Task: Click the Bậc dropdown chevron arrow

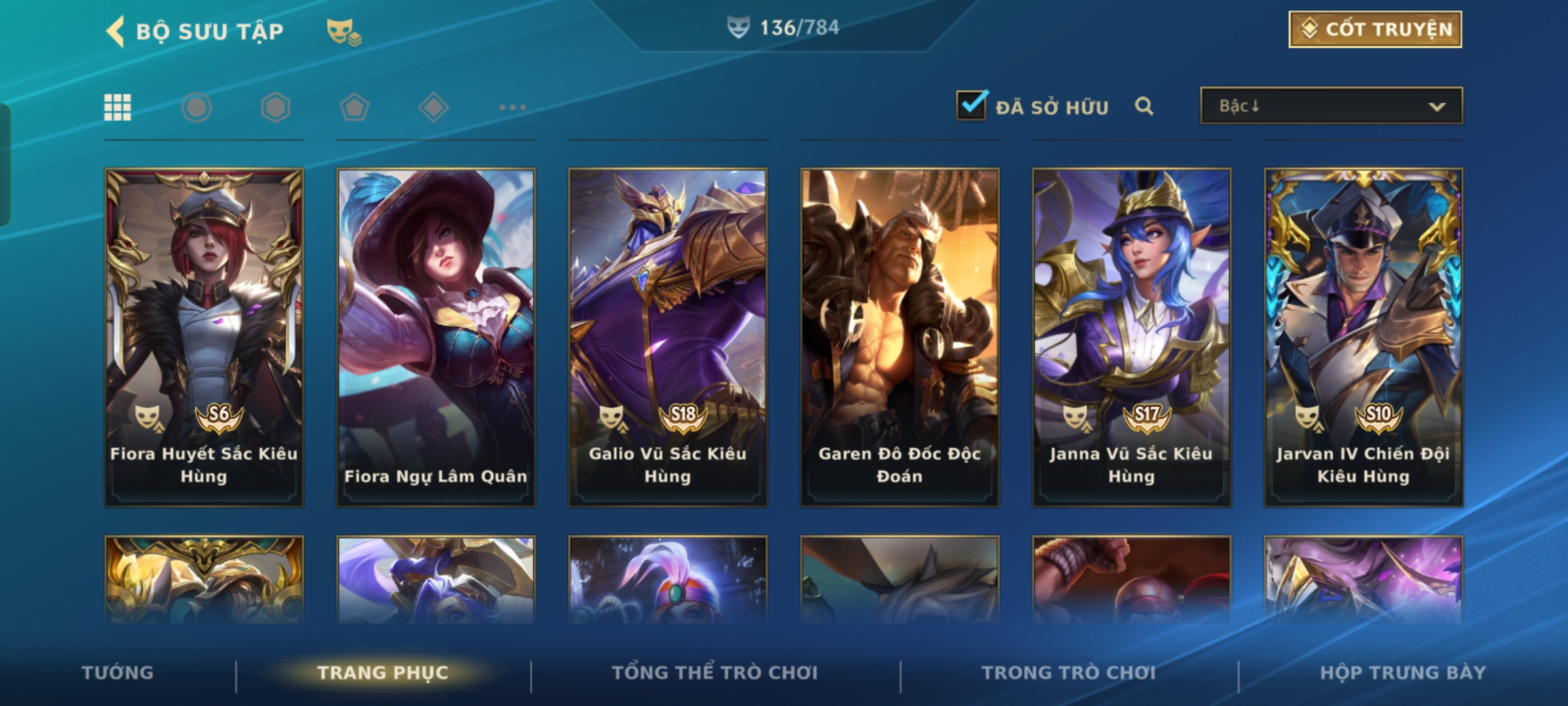Action: pyautogui.click(x=1437, y=107)
